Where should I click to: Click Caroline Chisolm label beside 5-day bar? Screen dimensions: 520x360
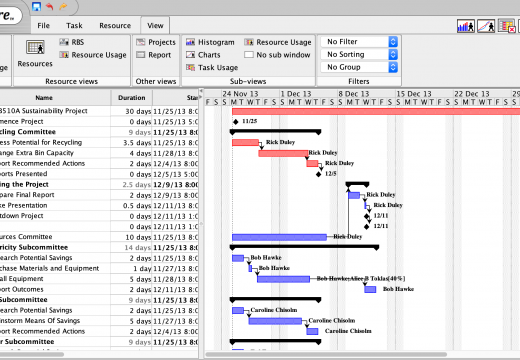(332, 321)
